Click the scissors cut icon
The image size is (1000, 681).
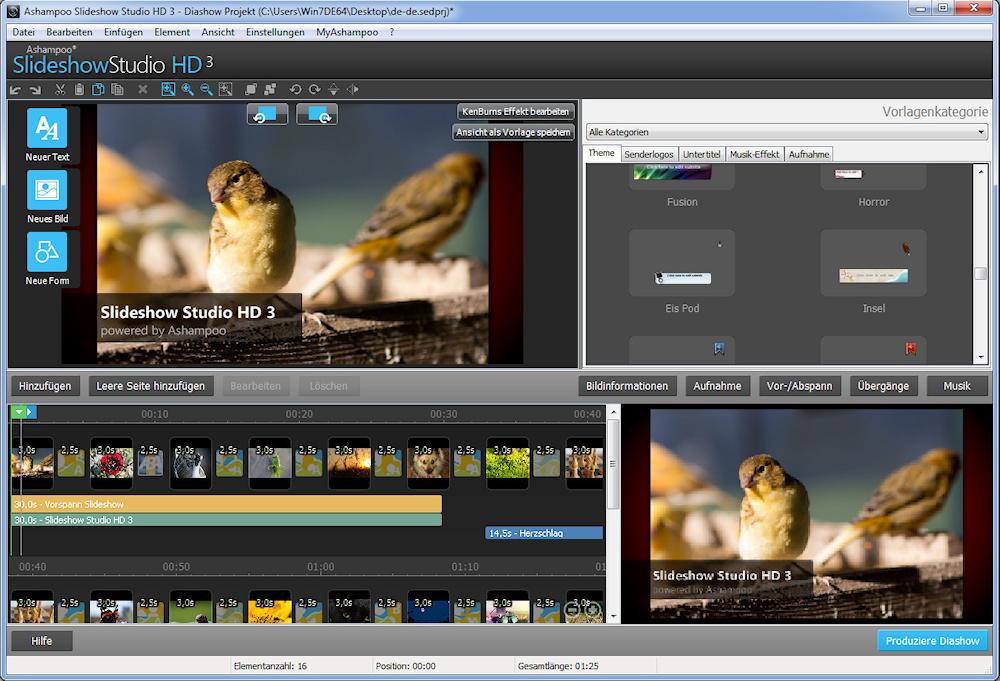coord(61,90)
